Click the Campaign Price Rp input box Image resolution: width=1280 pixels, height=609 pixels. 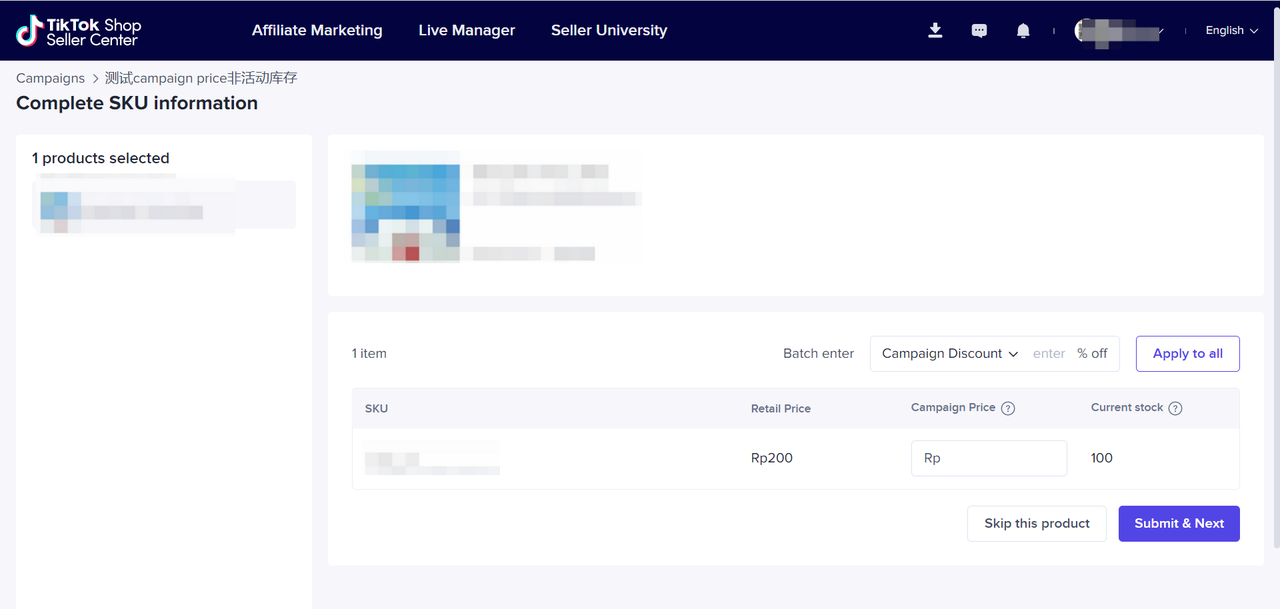[989, 459]
